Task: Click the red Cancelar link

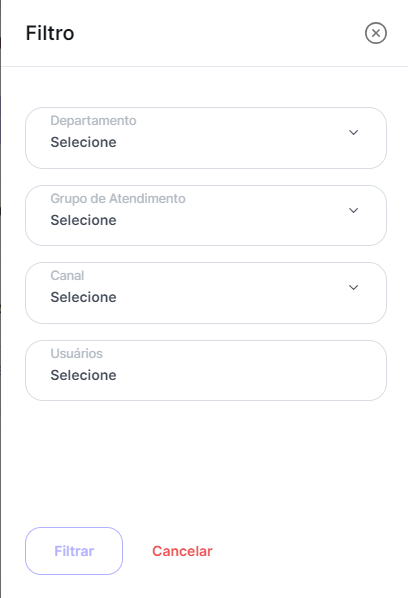Action: tap(182, 551)
